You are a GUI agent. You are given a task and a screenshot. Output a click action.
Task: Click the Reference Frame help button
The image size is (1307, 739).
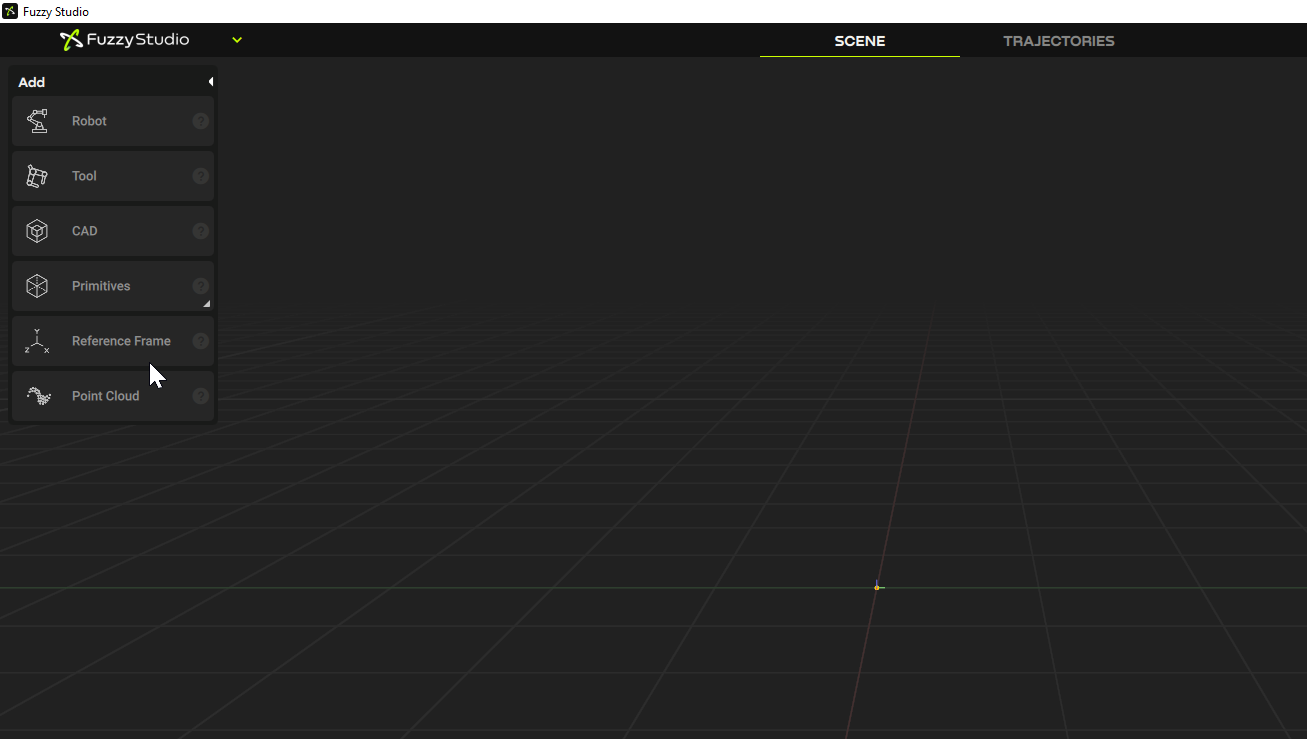[199, 341]
